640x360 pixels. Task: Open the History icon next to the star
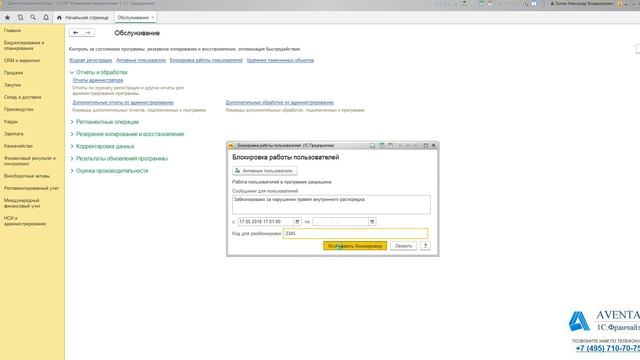pos(20,18)
